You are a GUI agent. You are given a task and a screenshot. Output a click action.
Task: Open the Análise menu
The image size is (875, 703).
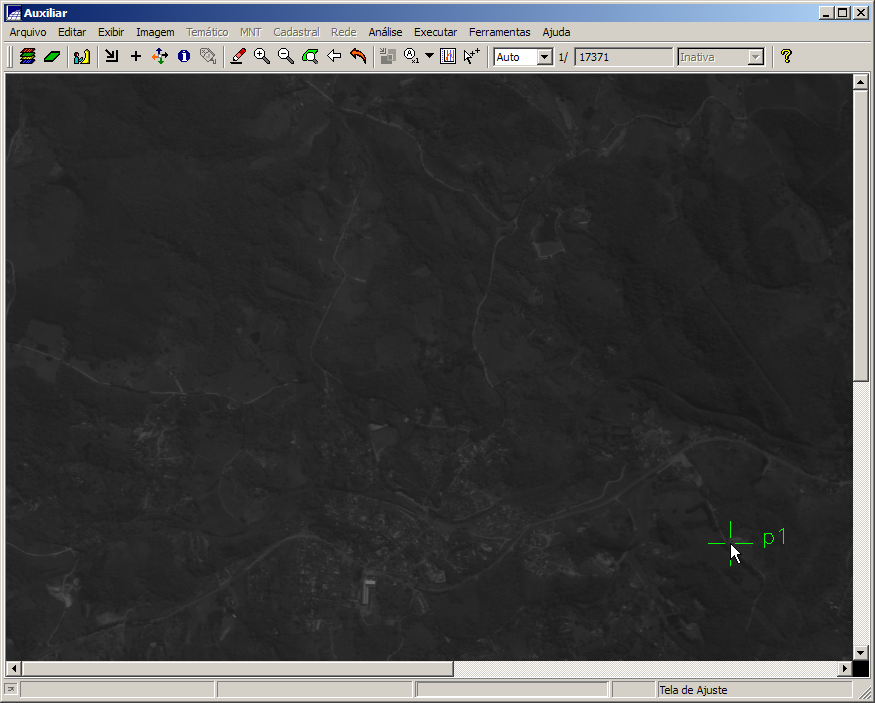(385, 32)
